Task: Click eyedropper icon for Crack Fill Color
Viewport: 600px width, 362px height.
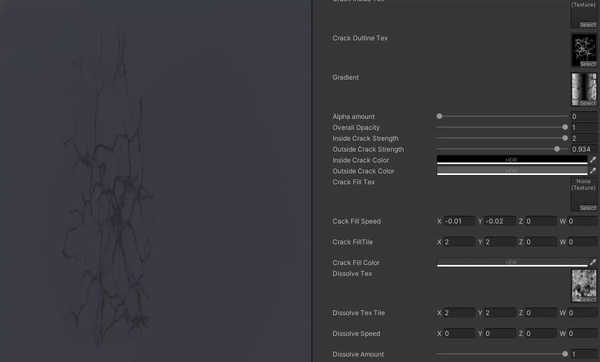Action: click(593, 263)
